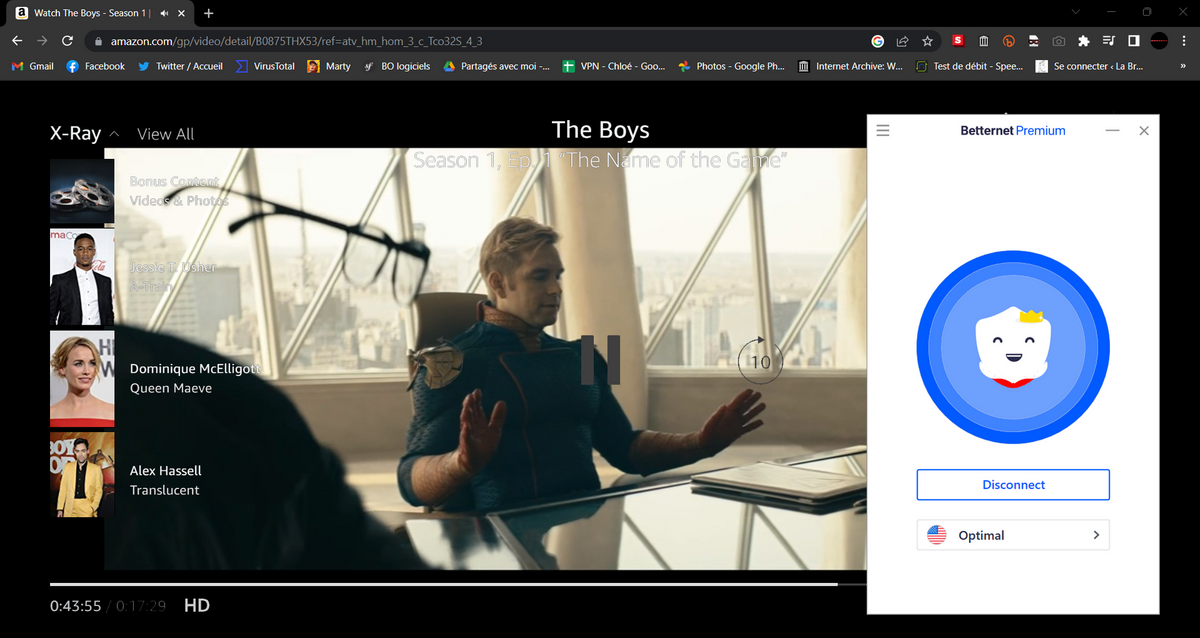1200x638 pixels.
Task: Open the Se connecter ‹ La Br... bookmark
Action: pos(1089,66)
